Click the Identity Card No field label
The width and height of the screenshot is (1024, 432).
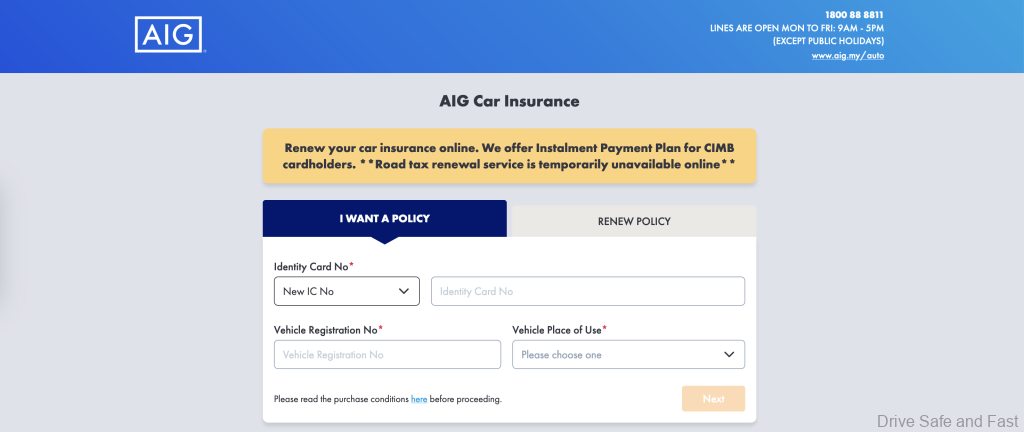(313, 267)
